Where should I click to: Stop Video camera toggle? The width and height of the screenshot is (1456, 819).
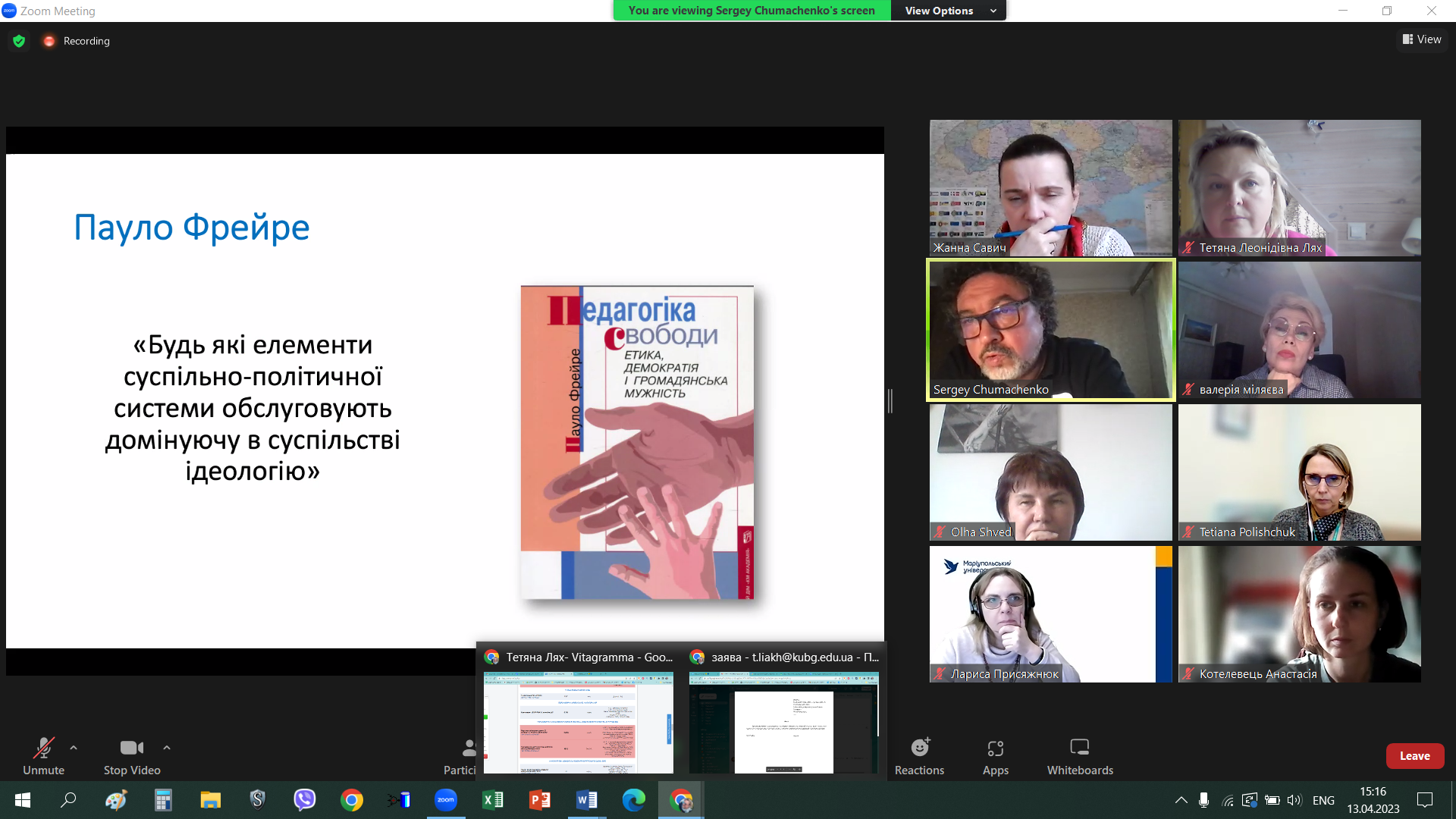[132, 757]
